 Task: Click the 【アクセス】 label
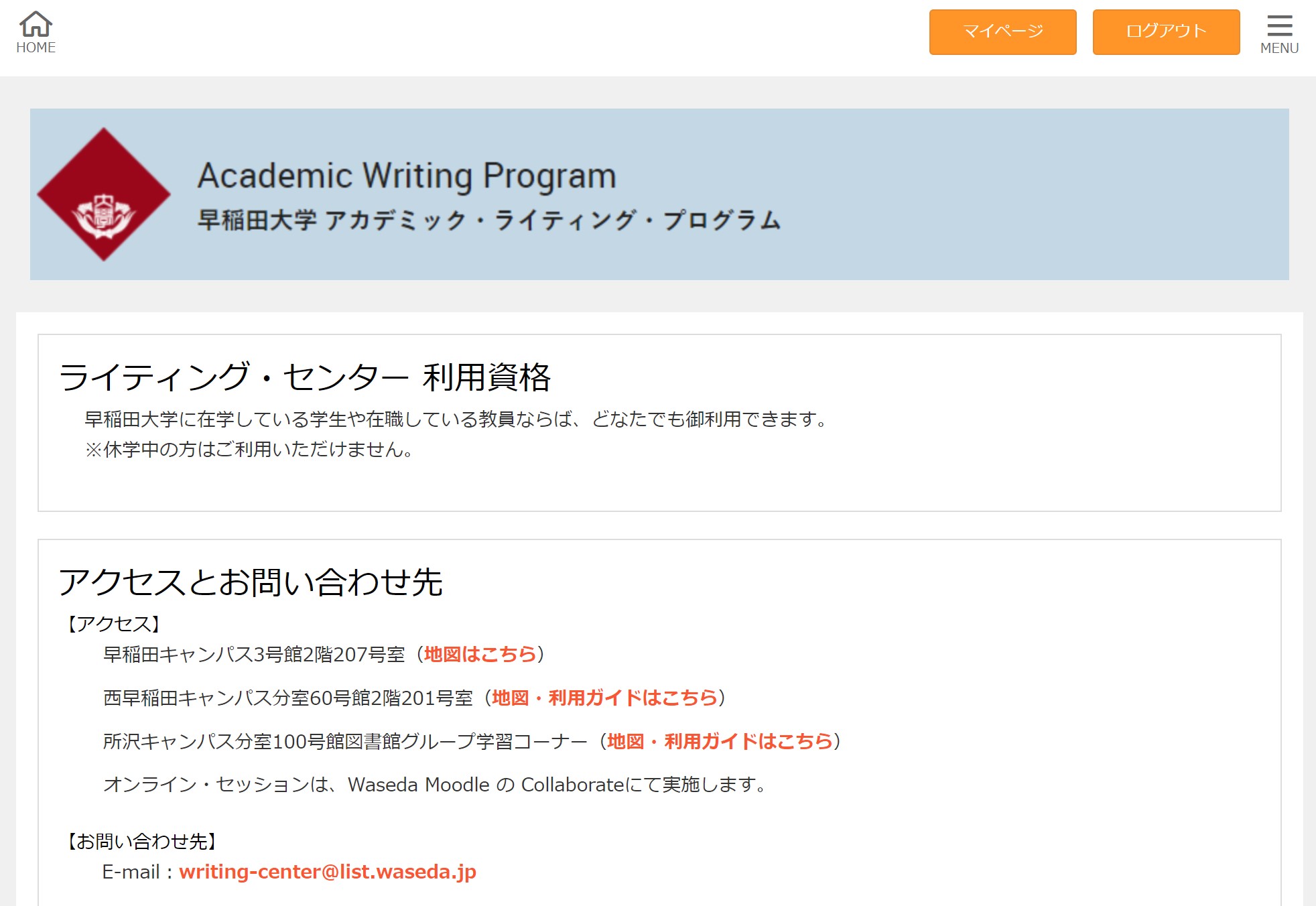tap(114, 624)
